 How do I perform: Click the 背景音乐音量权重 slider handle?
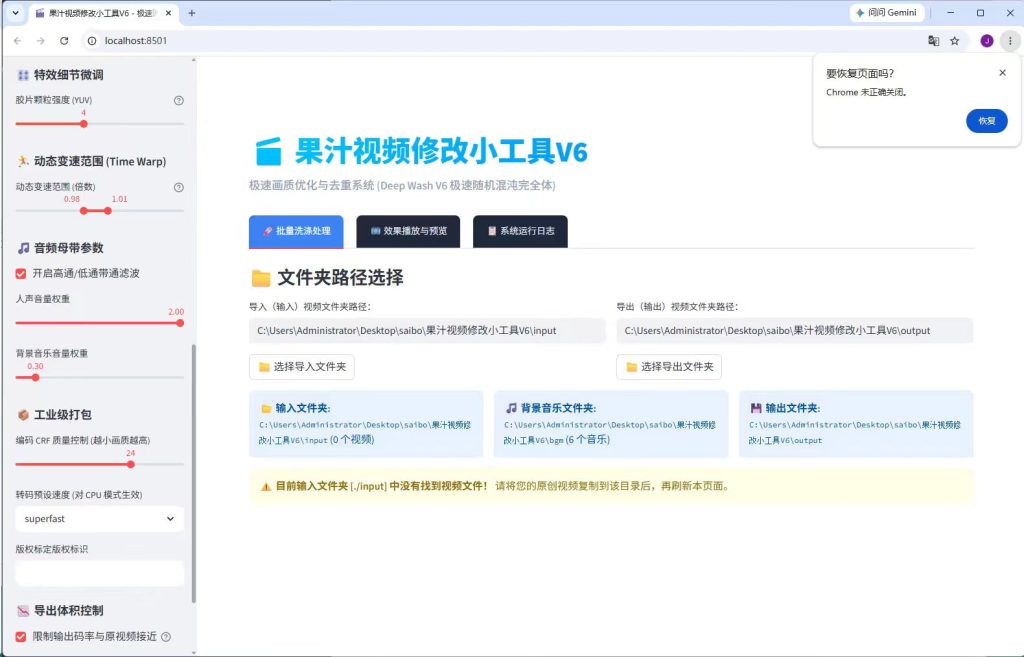35,377
